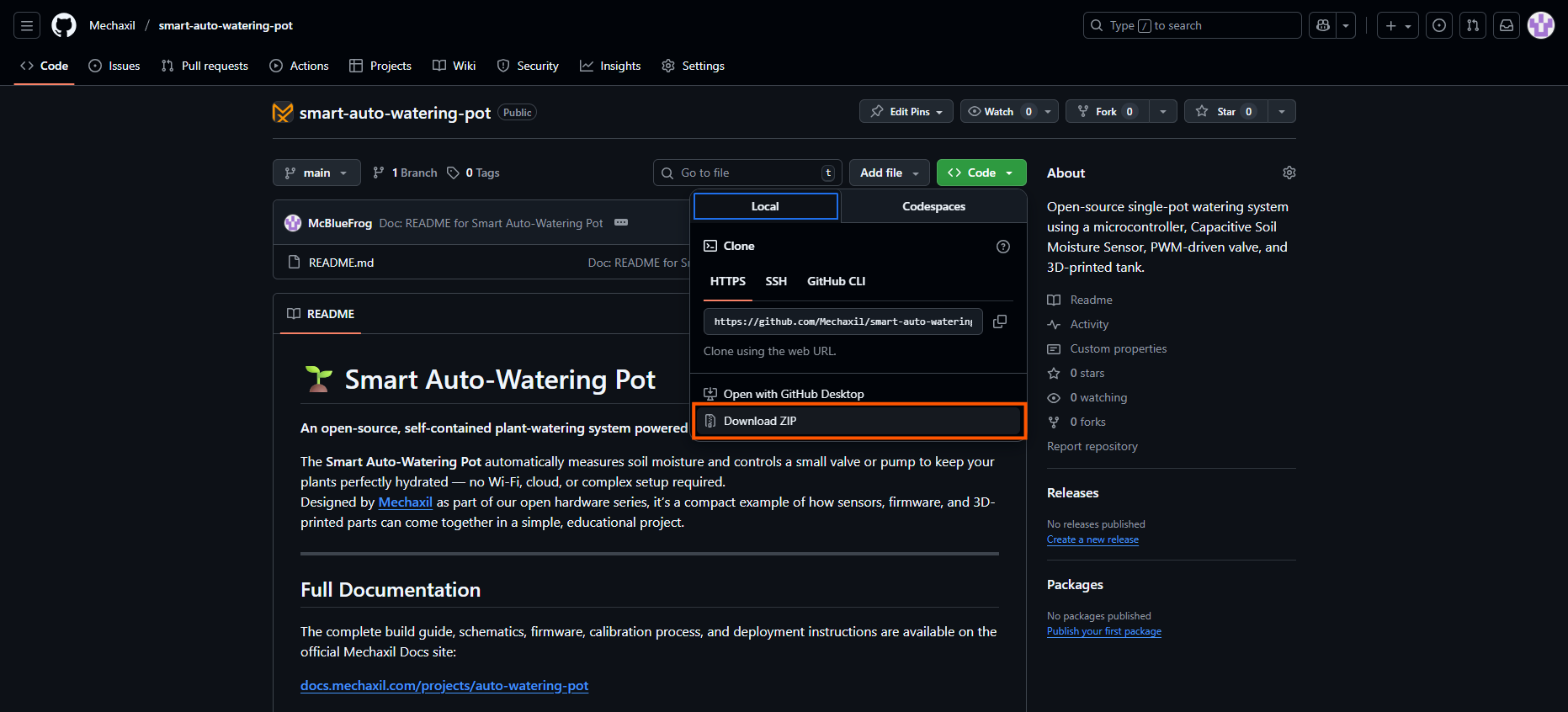Open the Copilot chat icon
The image size is (1568, 712).
coord(1323,25)
